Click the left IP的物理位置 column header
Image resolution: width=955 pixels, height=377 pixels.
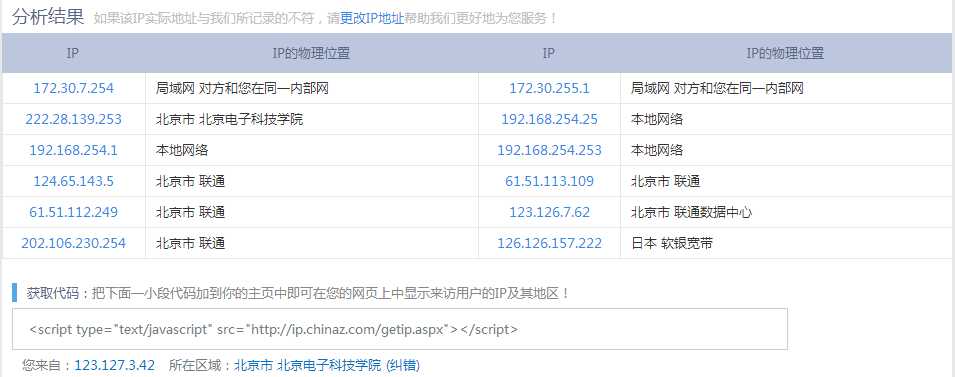coord(311,53)
